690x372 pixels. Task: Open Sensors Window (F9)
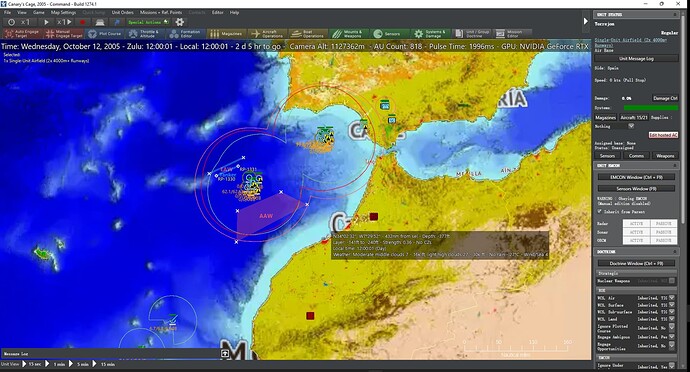pyautogui.click(x=636, y=188)
